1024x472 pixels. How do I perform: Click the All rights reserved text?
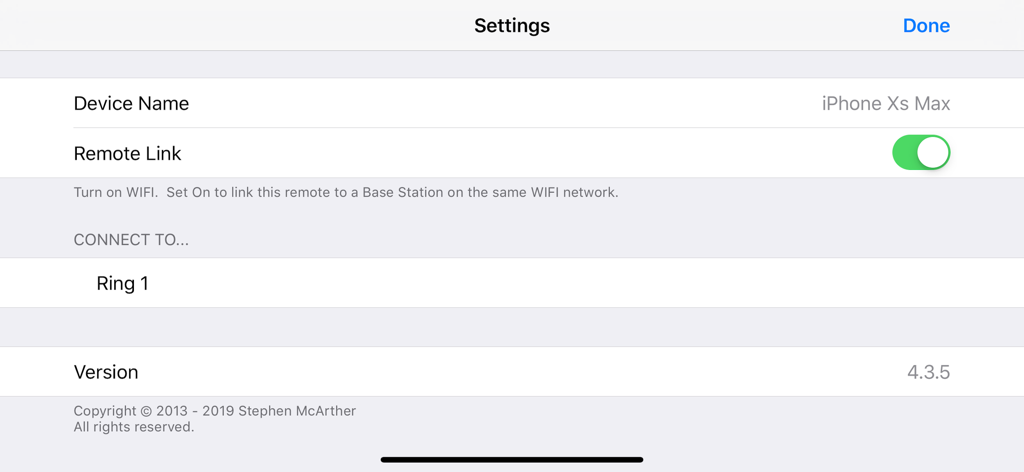(x=134, y=427)
